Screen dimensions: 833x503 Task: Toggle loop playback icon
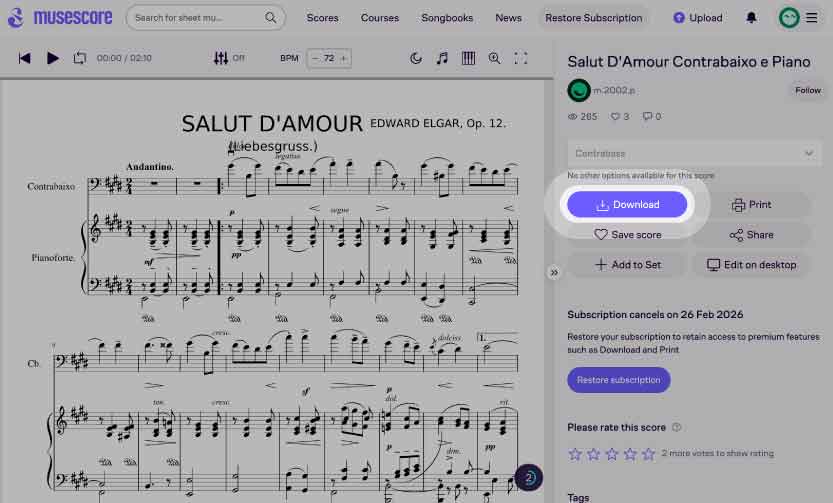point(80,59)
